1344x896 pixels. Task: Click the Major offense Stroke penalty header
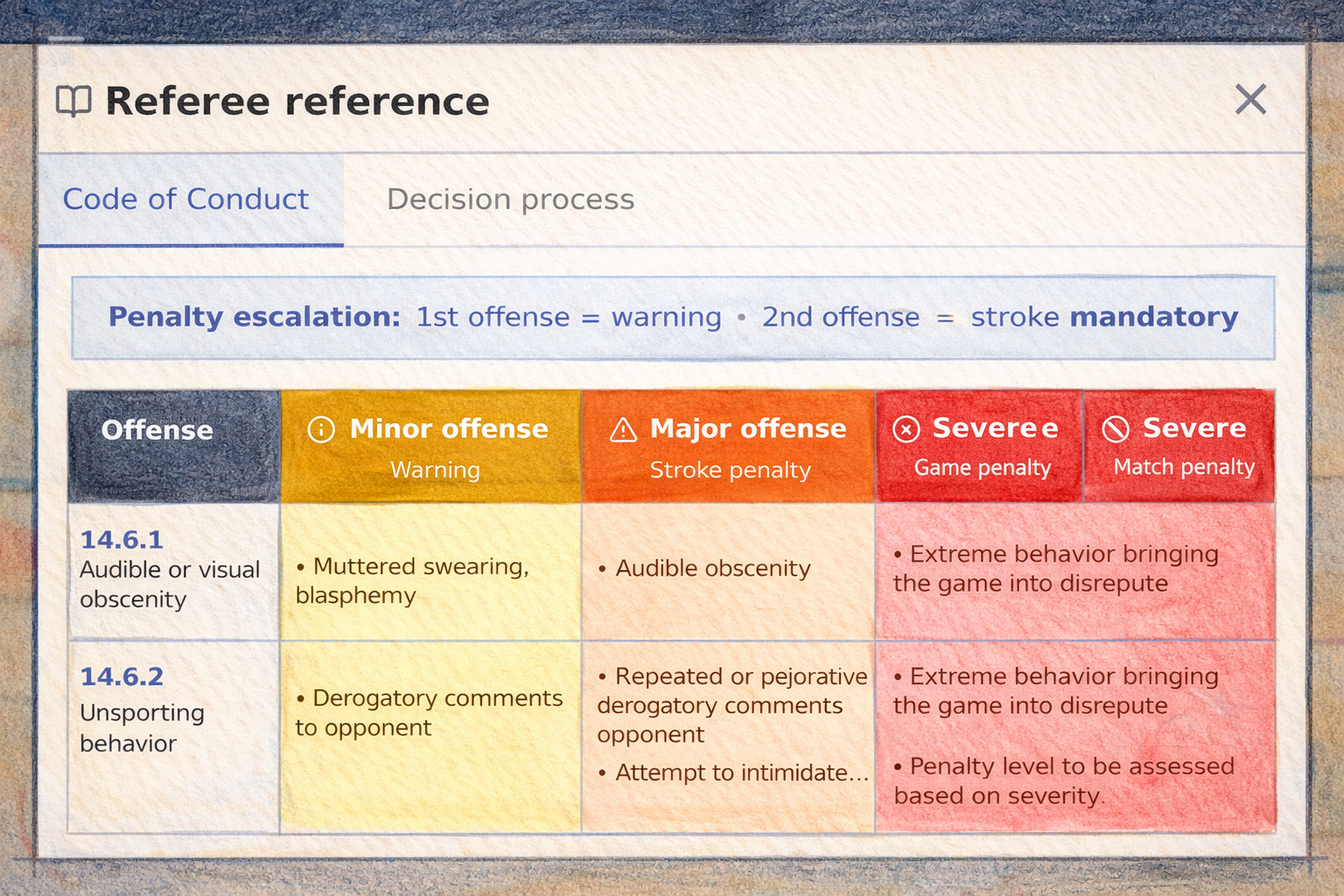point(729,446)
